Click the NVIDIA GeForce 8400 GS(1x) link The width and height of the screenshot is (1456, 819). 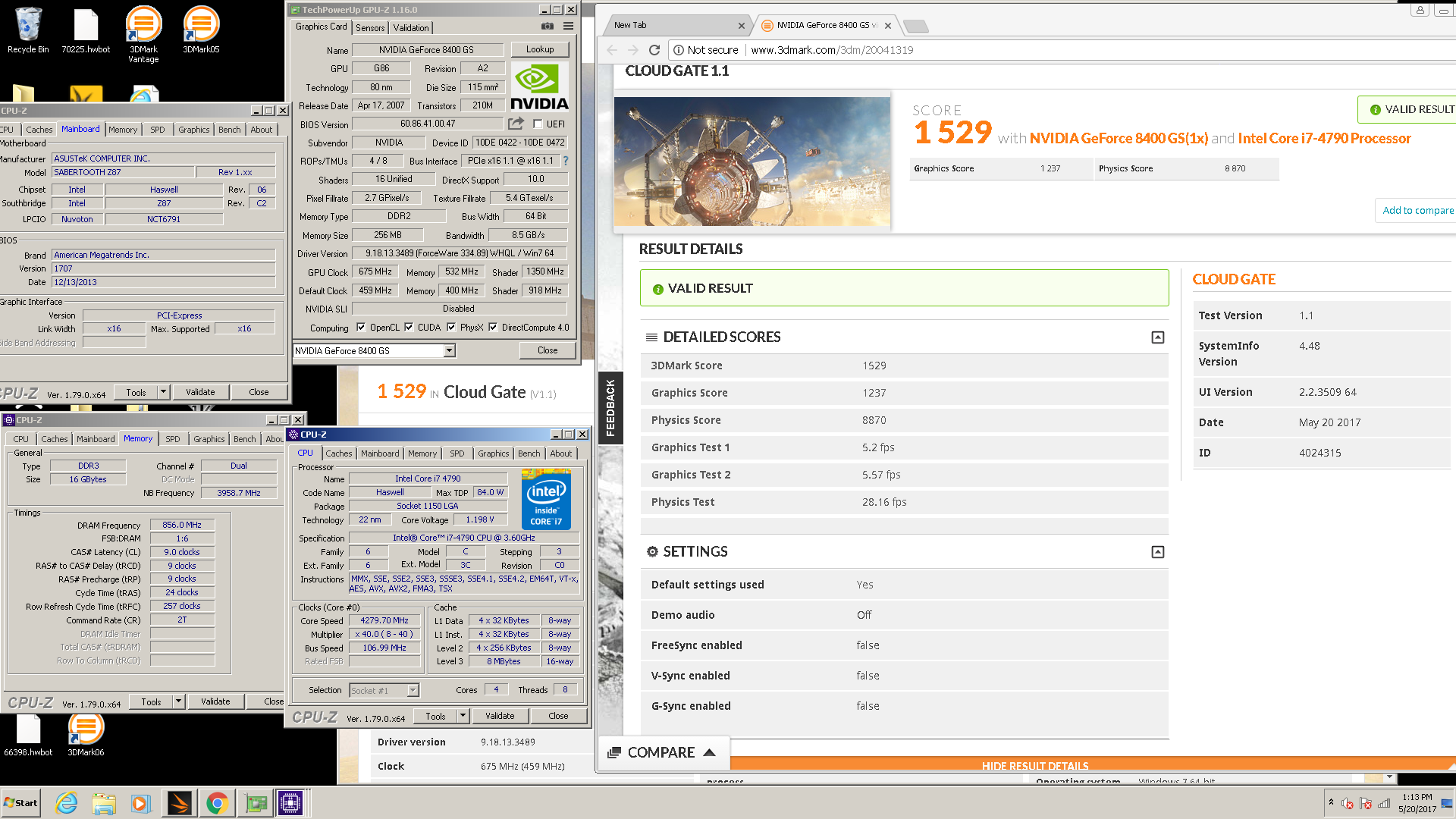(x=1119, y=138)
